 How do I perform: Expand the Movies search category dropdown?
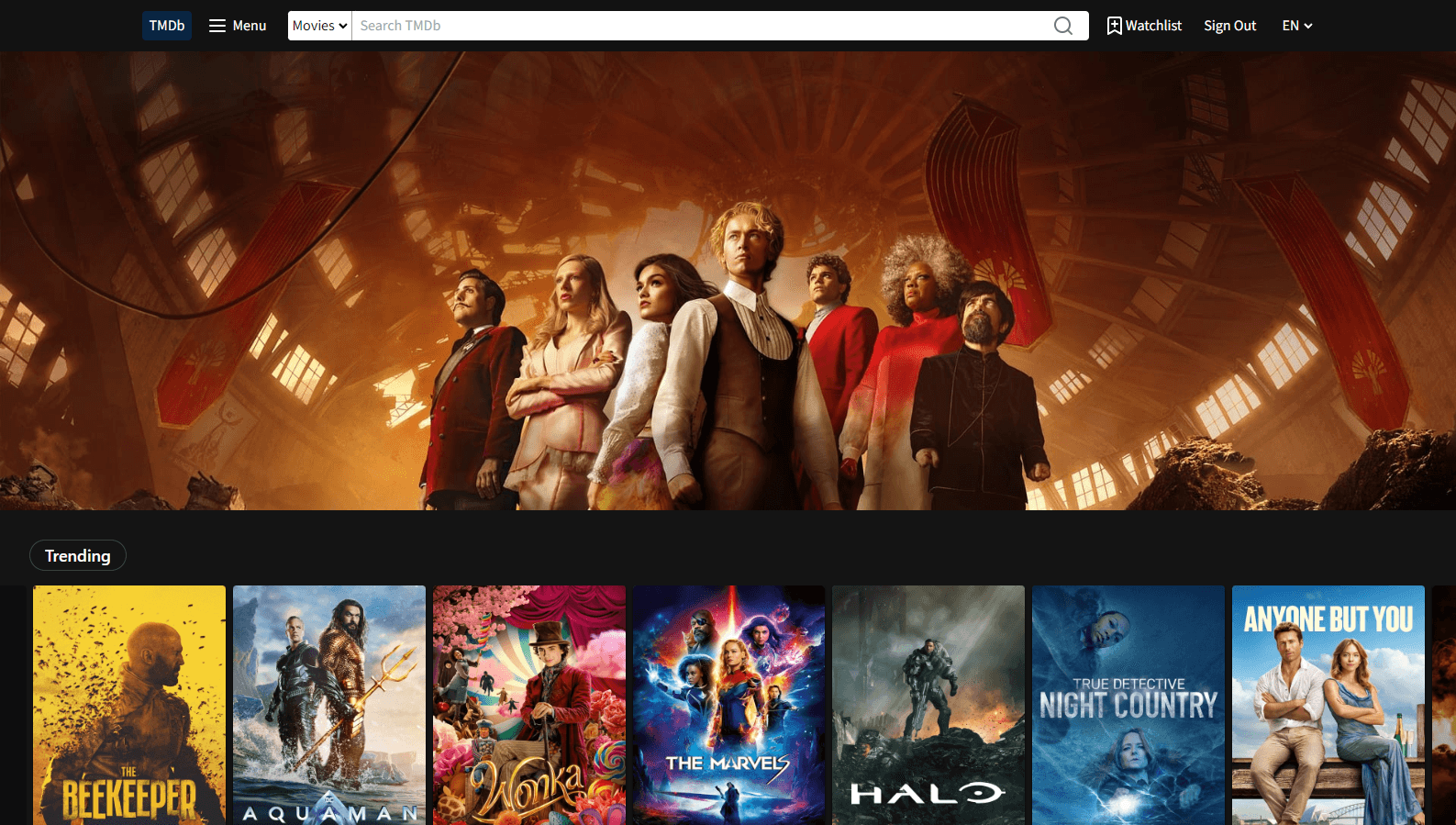tap(320, 26)
